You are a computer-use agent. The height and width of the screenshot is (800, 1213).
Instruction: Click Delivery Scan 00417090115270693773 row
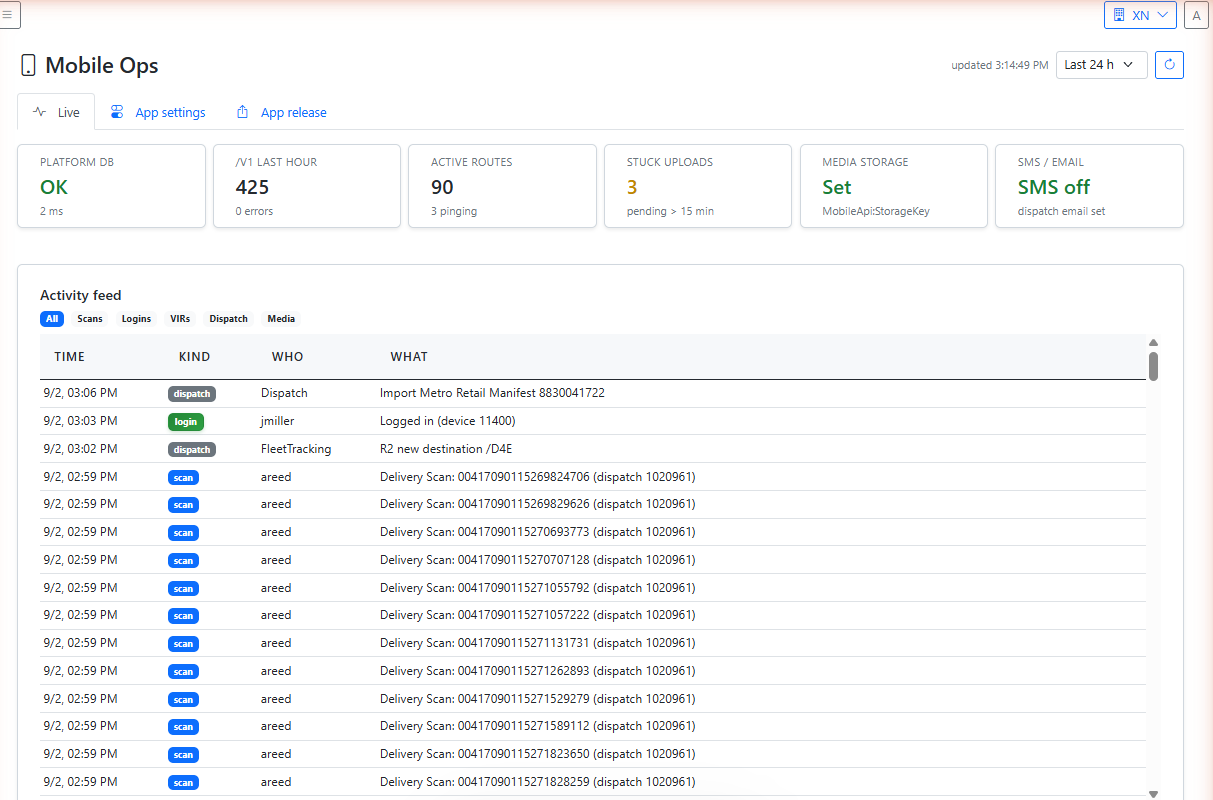593,532
